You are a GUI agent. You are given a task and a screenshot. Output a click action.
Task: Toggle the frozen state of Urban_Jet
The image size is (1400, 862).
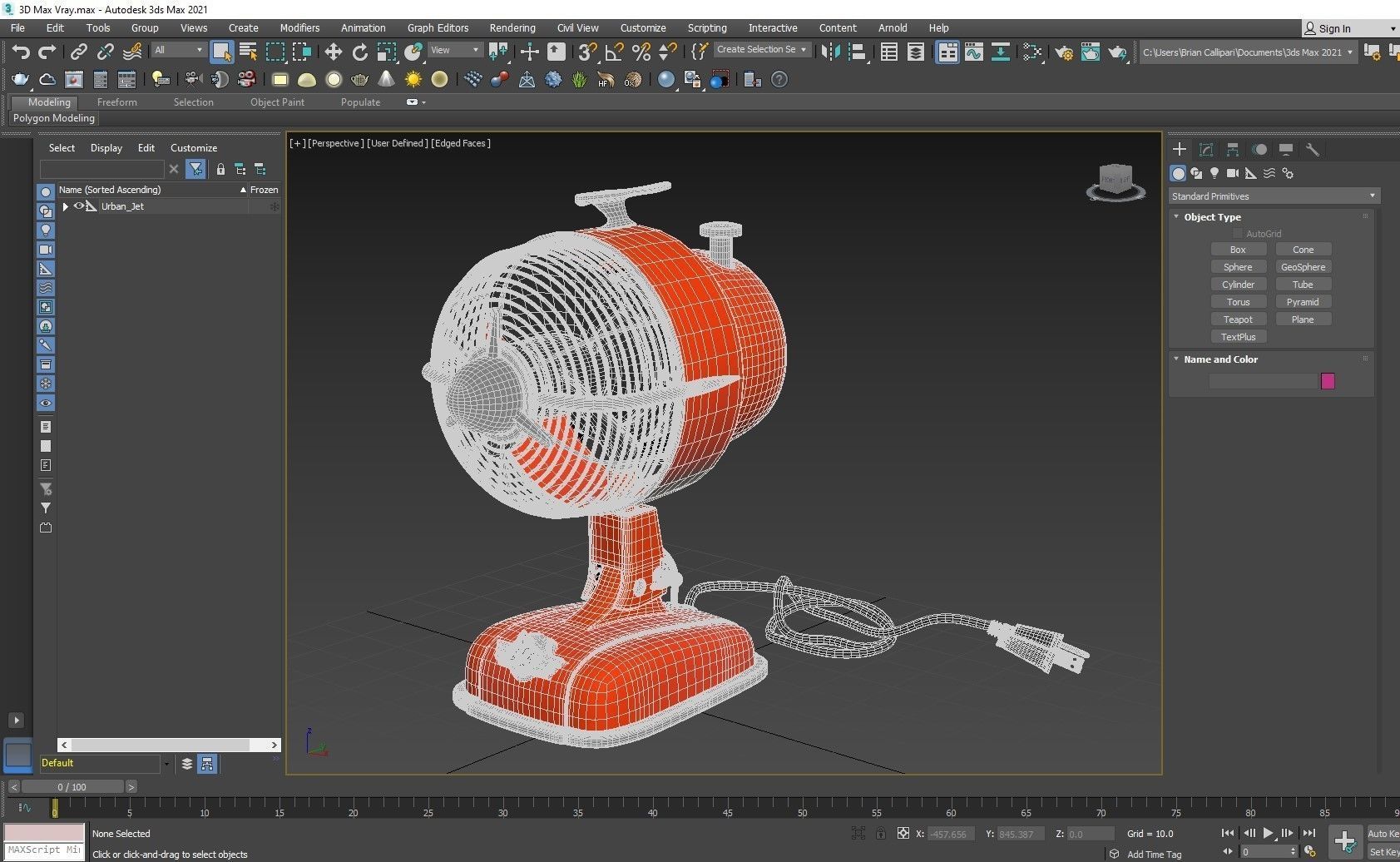275,206
